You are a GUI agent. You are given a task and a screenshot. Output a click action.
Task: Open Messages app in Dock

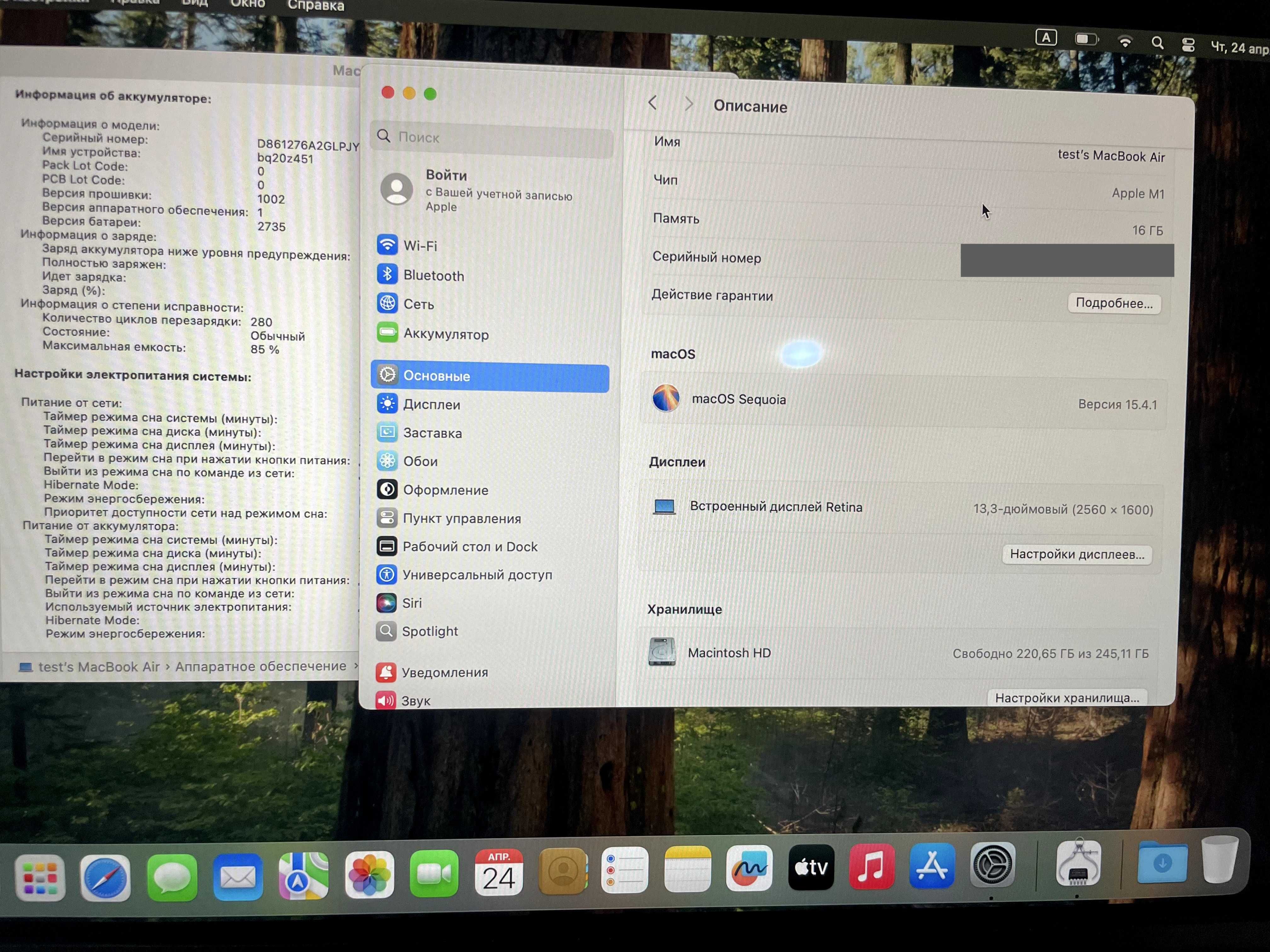click(x=172, y=877)
